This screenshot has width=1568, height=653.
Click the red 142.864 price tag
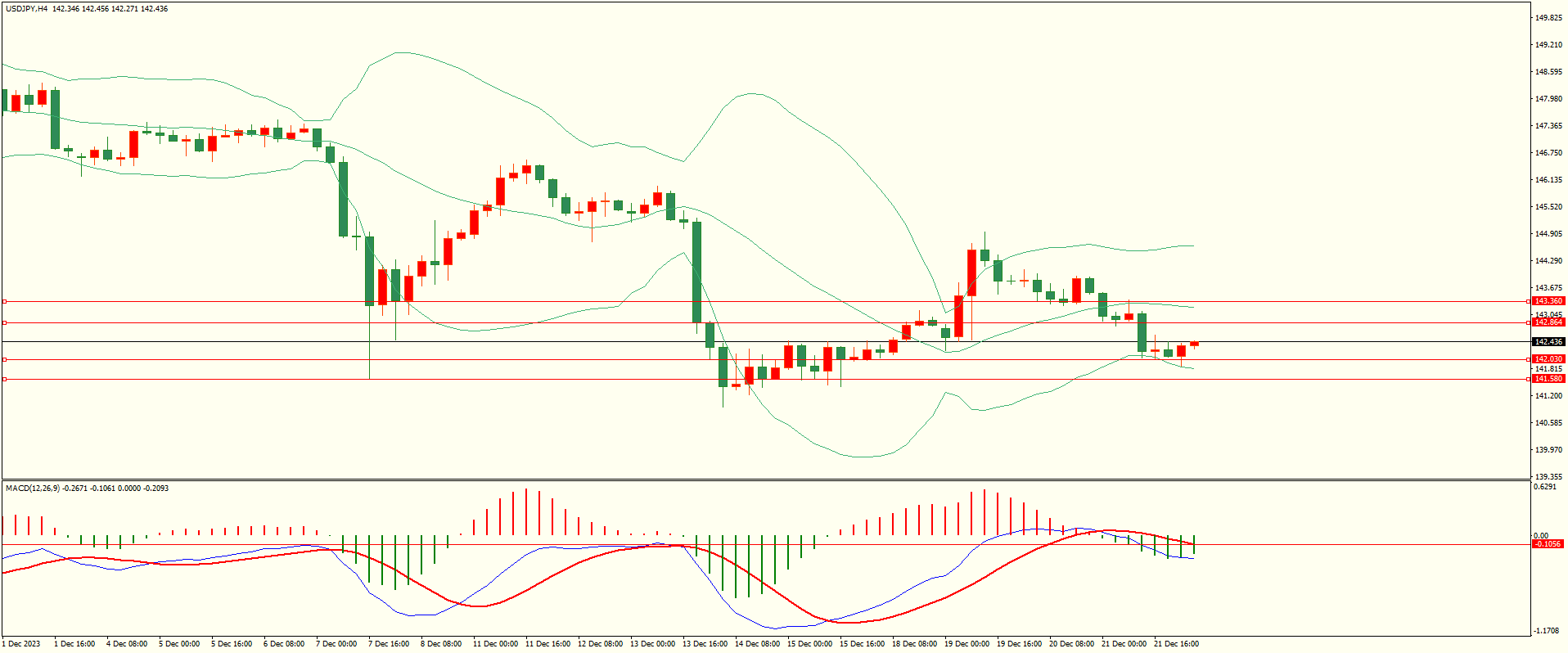click(1548, 322)
